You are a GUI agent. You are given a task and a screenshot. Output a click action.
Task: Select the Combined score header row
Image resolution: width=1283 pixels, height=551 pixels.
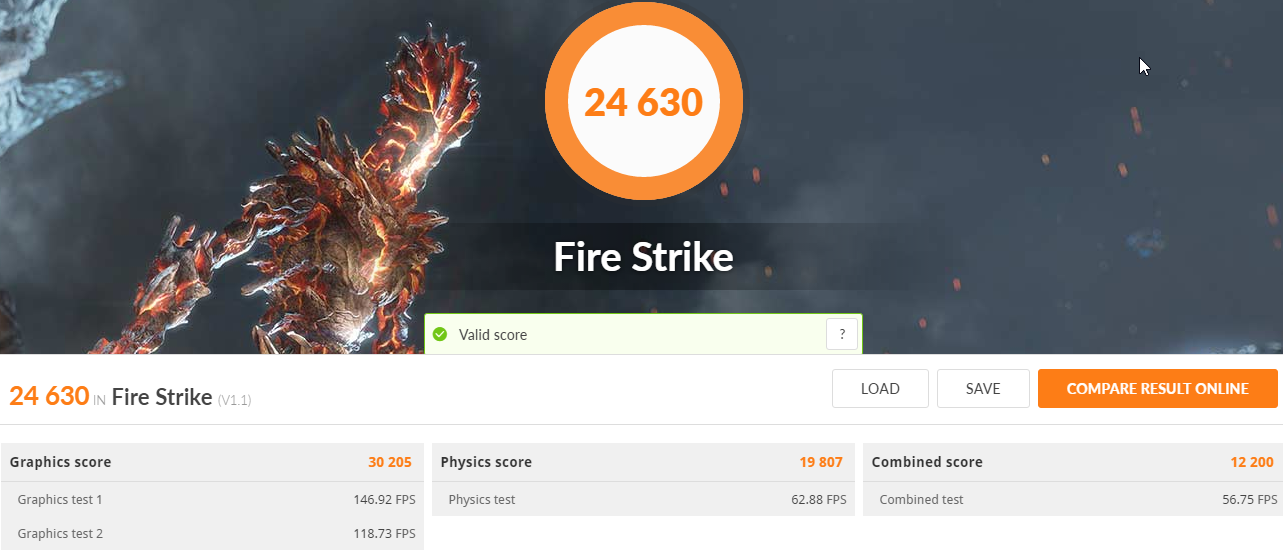pos(1073,462)
